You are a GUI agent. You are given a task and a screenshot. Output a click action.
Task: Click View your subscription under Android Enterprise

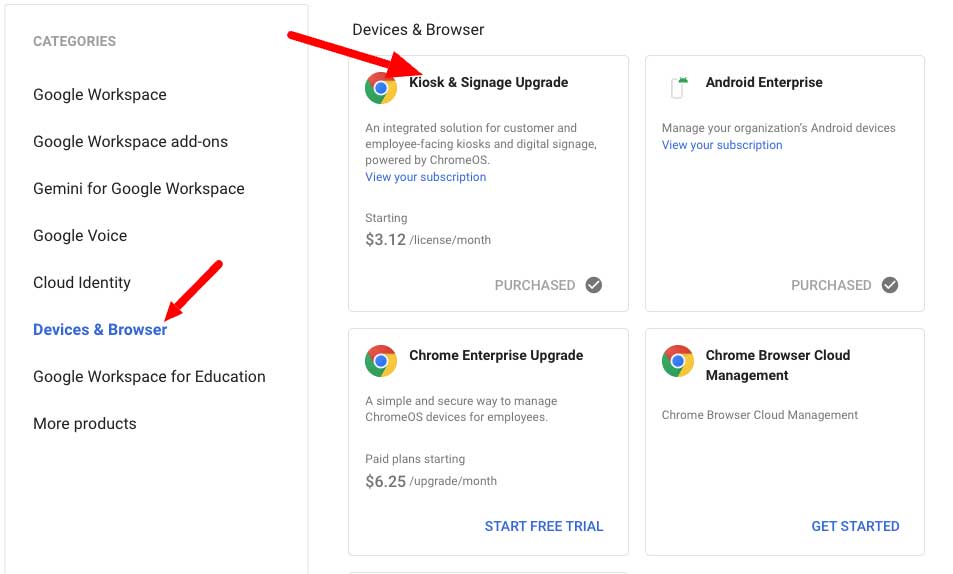coord(722,145)
